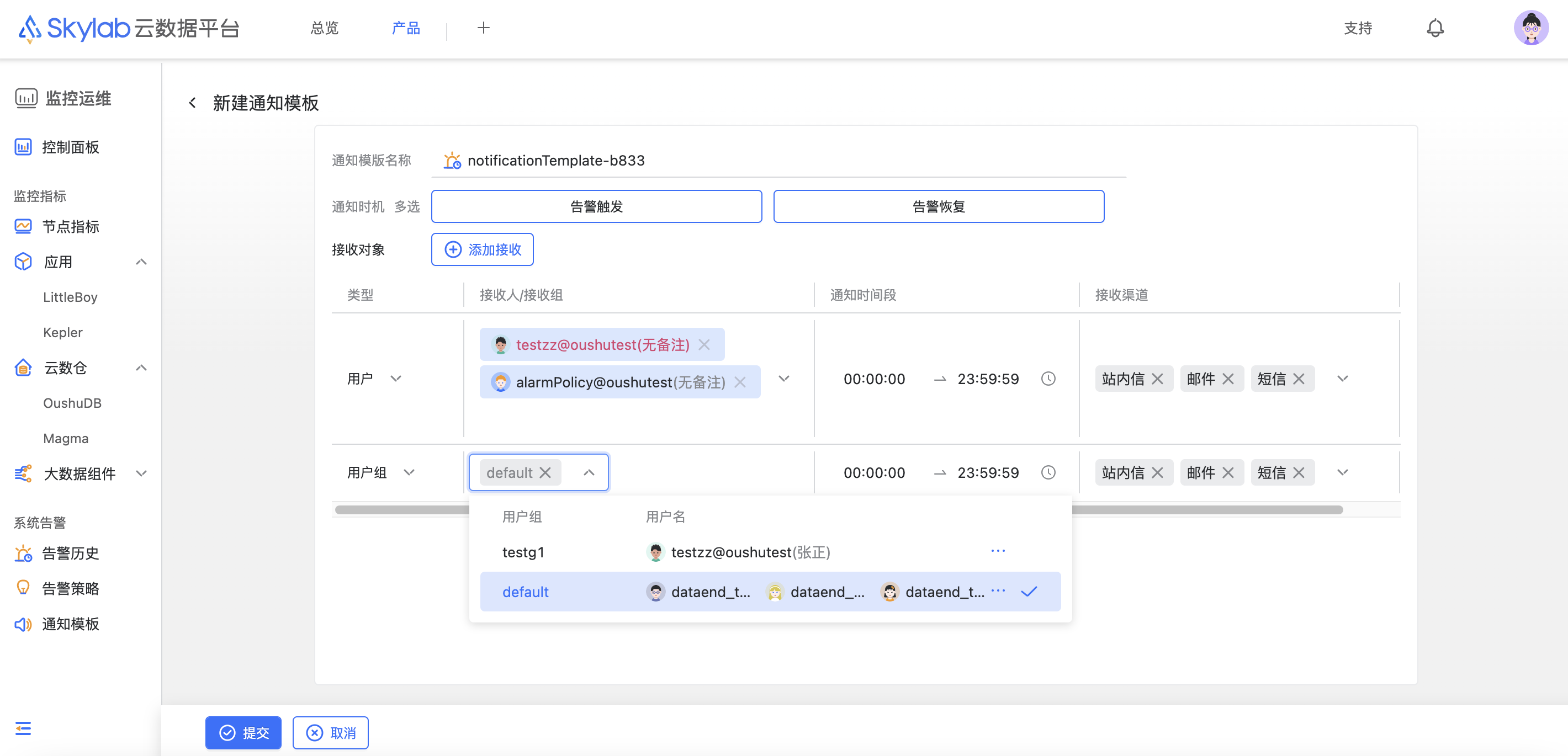The height and width of the screenshot is (756, 1568).
Task: Click the clock icon in the 用户 row
Action: pos(1047,379)
